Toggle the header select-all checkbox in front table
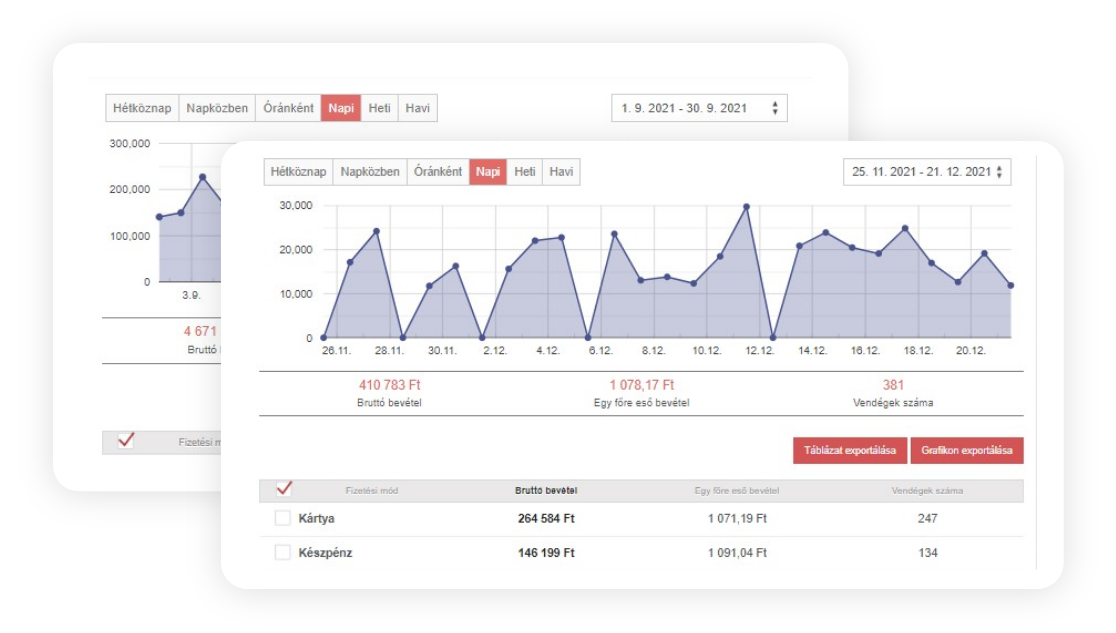 click(283, 489)
